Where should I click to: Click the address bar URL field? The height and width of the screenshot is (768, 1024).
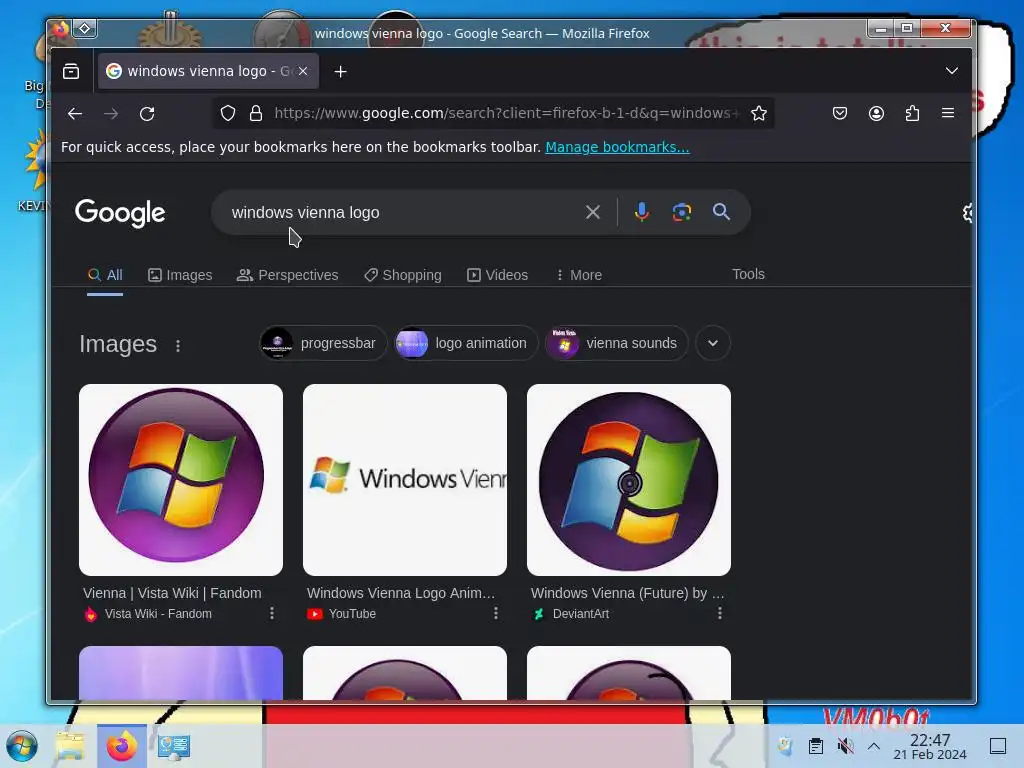tap(506, 113)
